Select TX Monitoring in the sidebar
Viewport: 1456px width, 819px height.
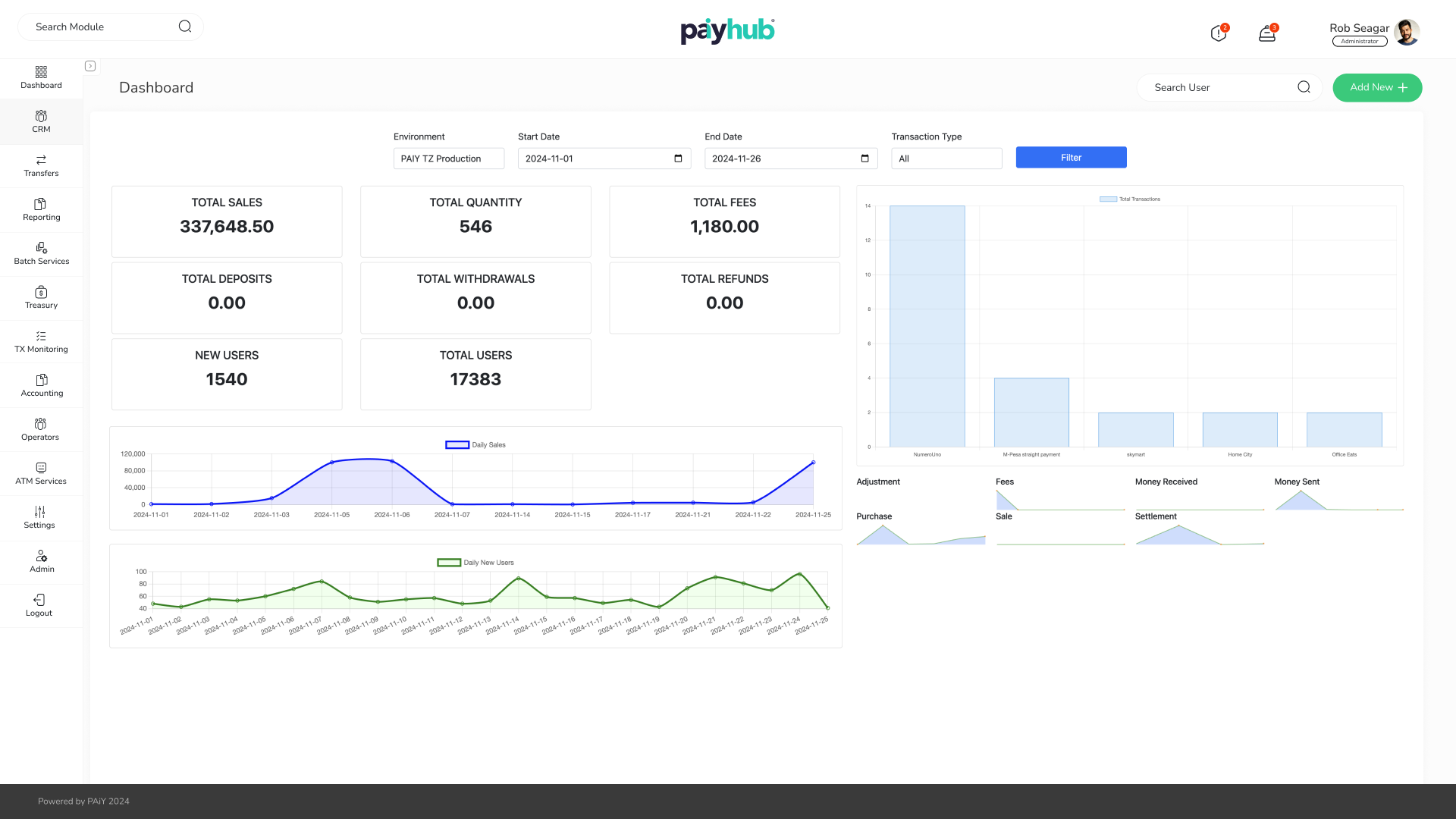[x=41, y=341]
